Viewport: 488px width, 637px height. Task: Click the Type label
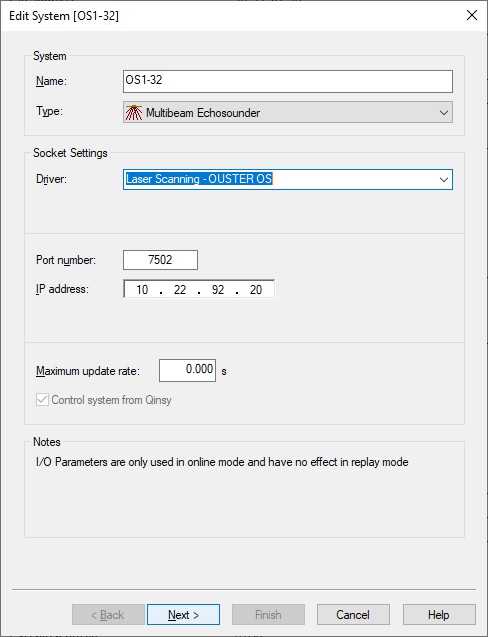point(50,111)
